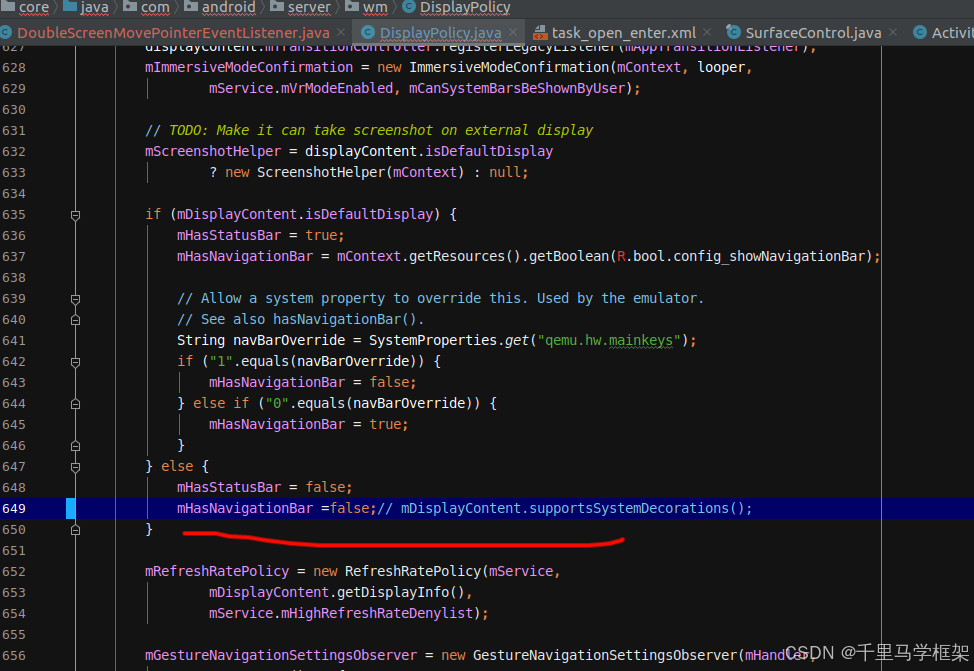The height and width of the screenshot is (671, 974).
Task: Click 'mHighRefreshRateDenylist' on line 654
Action: pyautogui.click(x=377, y=613)
